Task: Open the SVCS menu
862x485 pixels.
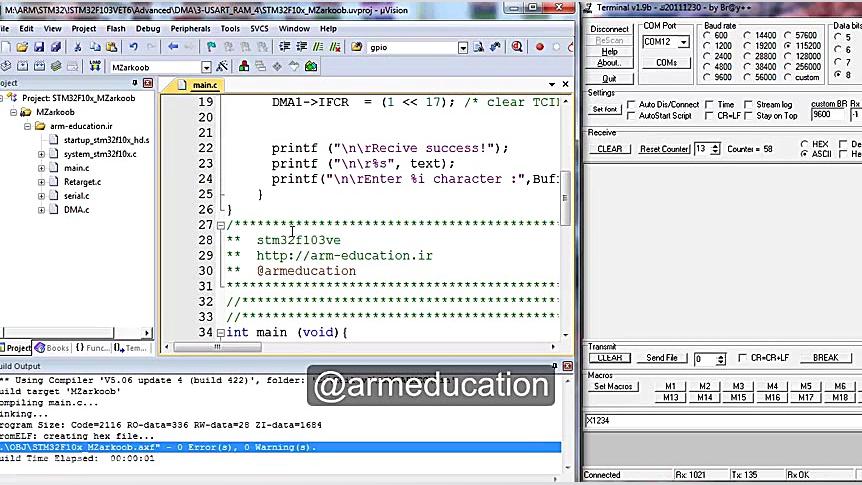Action: click(x=259, y=29)
